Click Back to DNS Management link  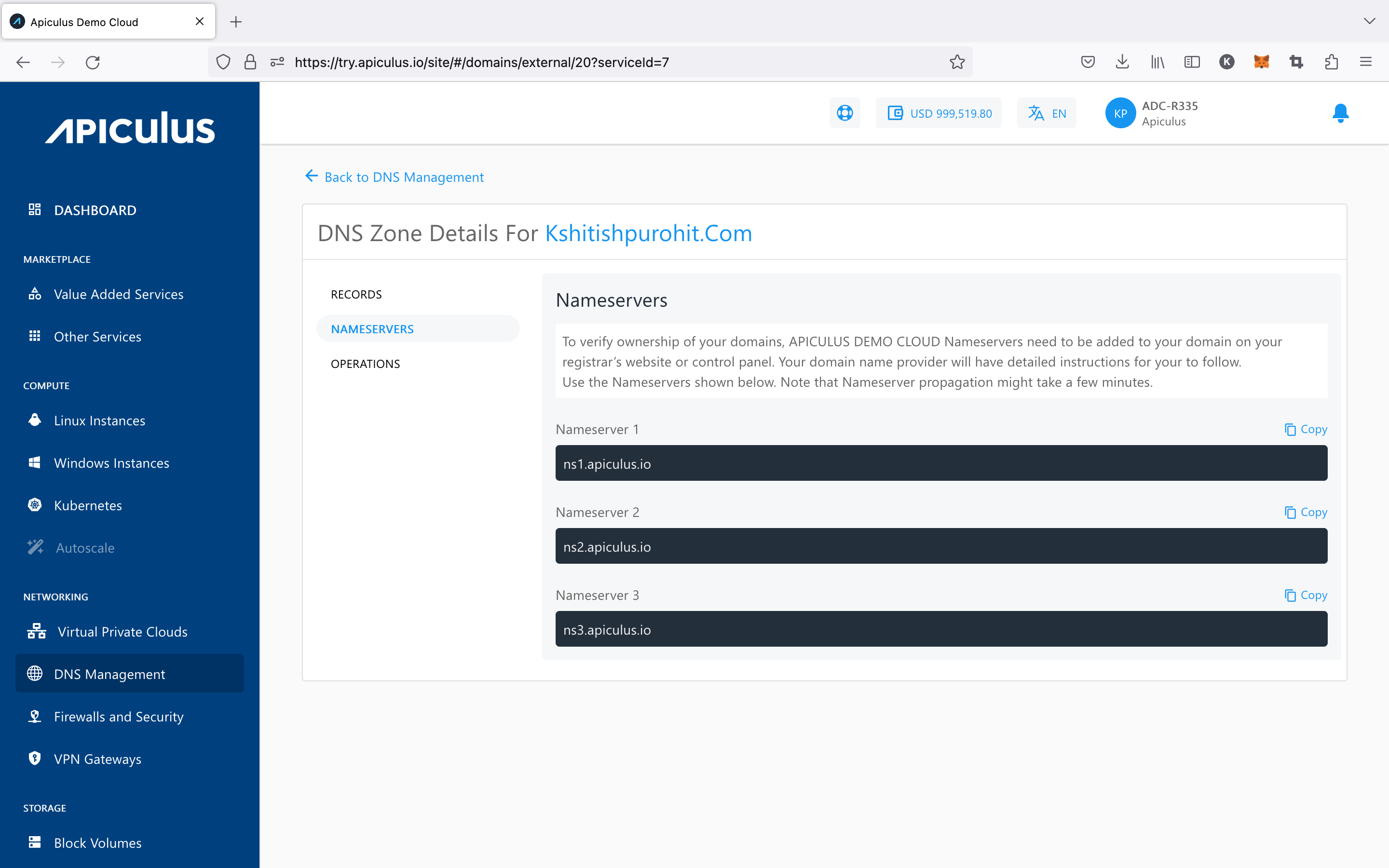(394, 176)
